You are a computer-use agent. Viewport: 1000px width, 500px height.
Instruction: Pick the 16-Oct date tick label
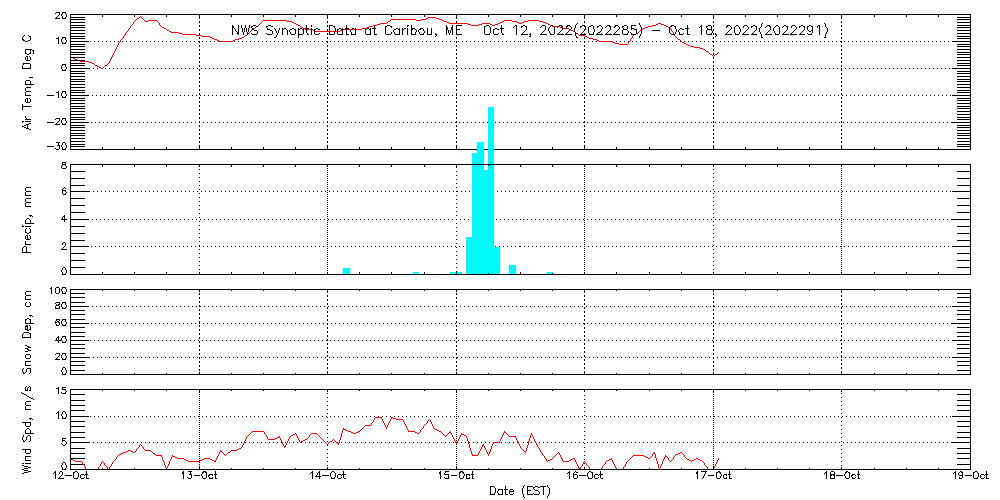coord(585,478)
